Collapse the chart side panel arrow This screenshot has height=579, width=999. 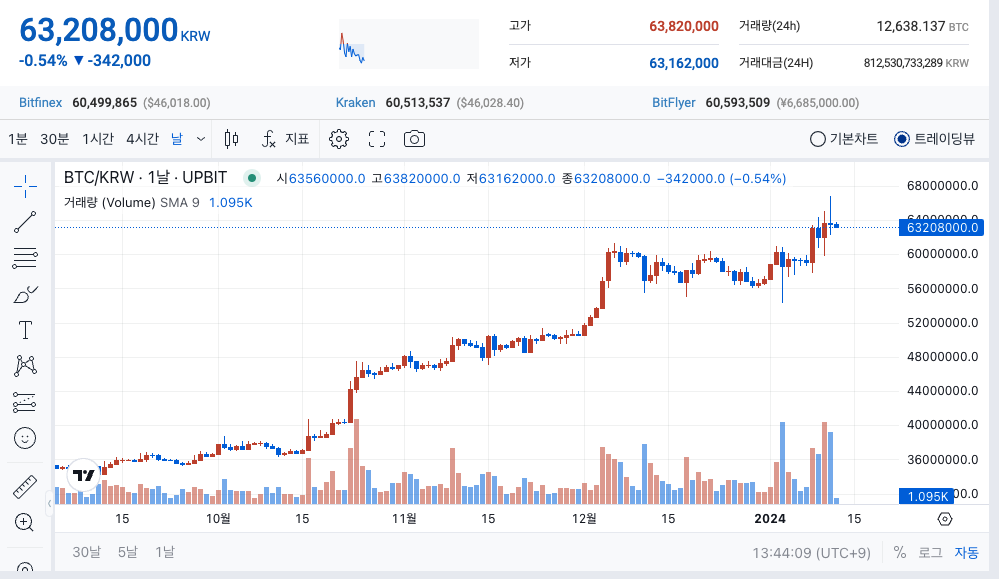click(x=49, y=503)
